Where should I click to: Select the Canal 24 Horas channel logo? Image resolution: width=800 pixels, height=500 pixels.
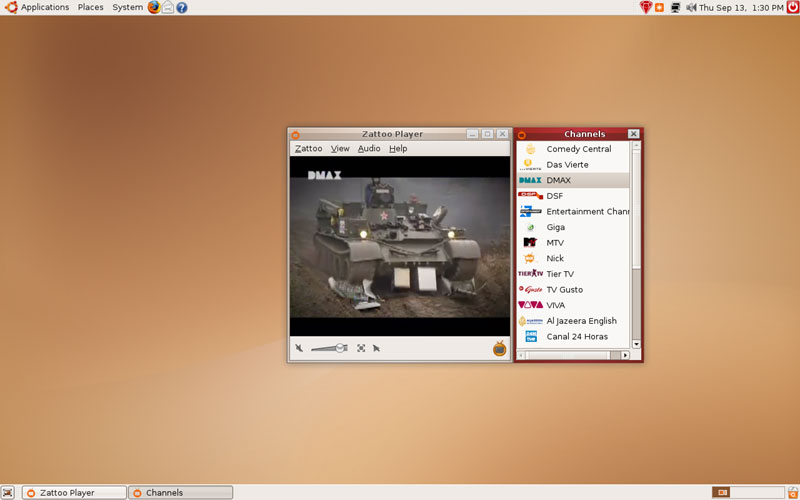pyautogui.click(x=531, y=336)
